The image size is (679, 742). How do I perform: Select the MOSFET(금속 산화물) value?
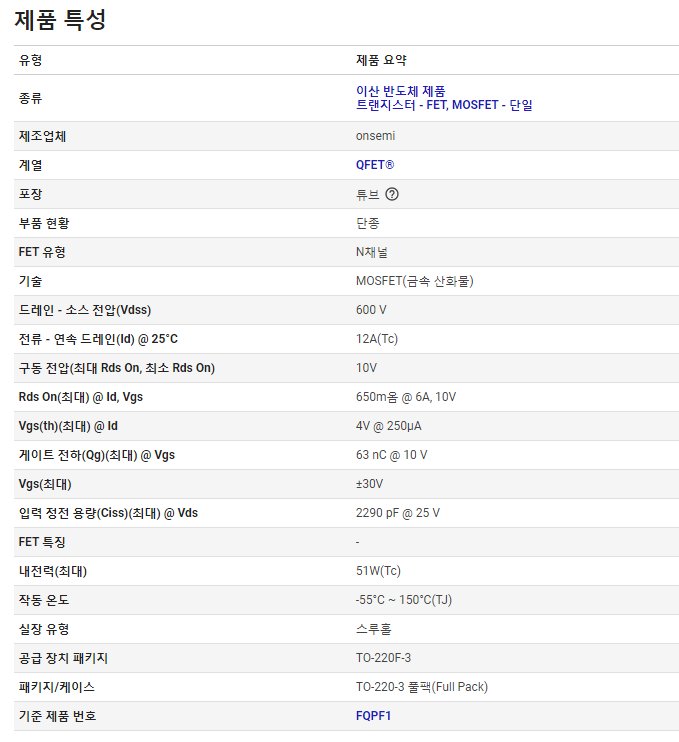click(x=414, y=281)
